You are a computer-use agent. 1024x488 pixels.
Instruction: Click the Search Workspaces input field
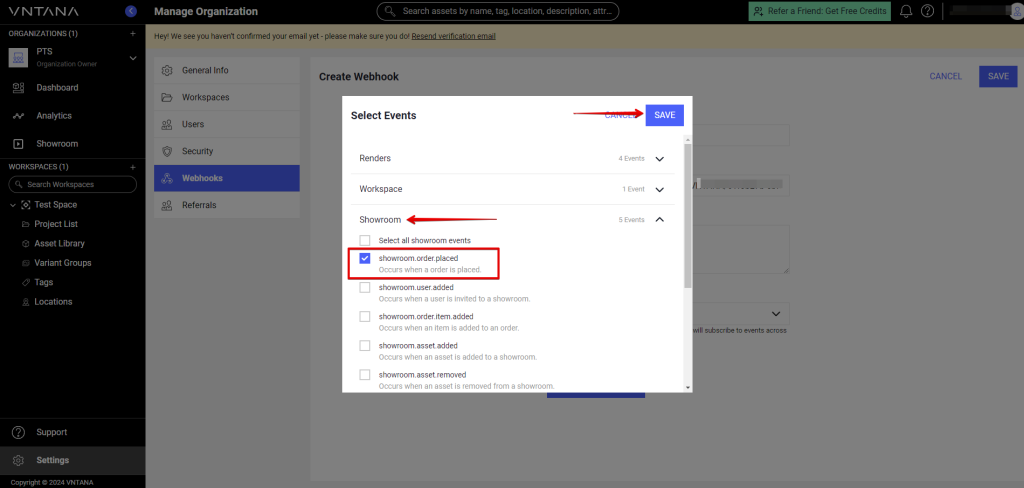point(73,185)
